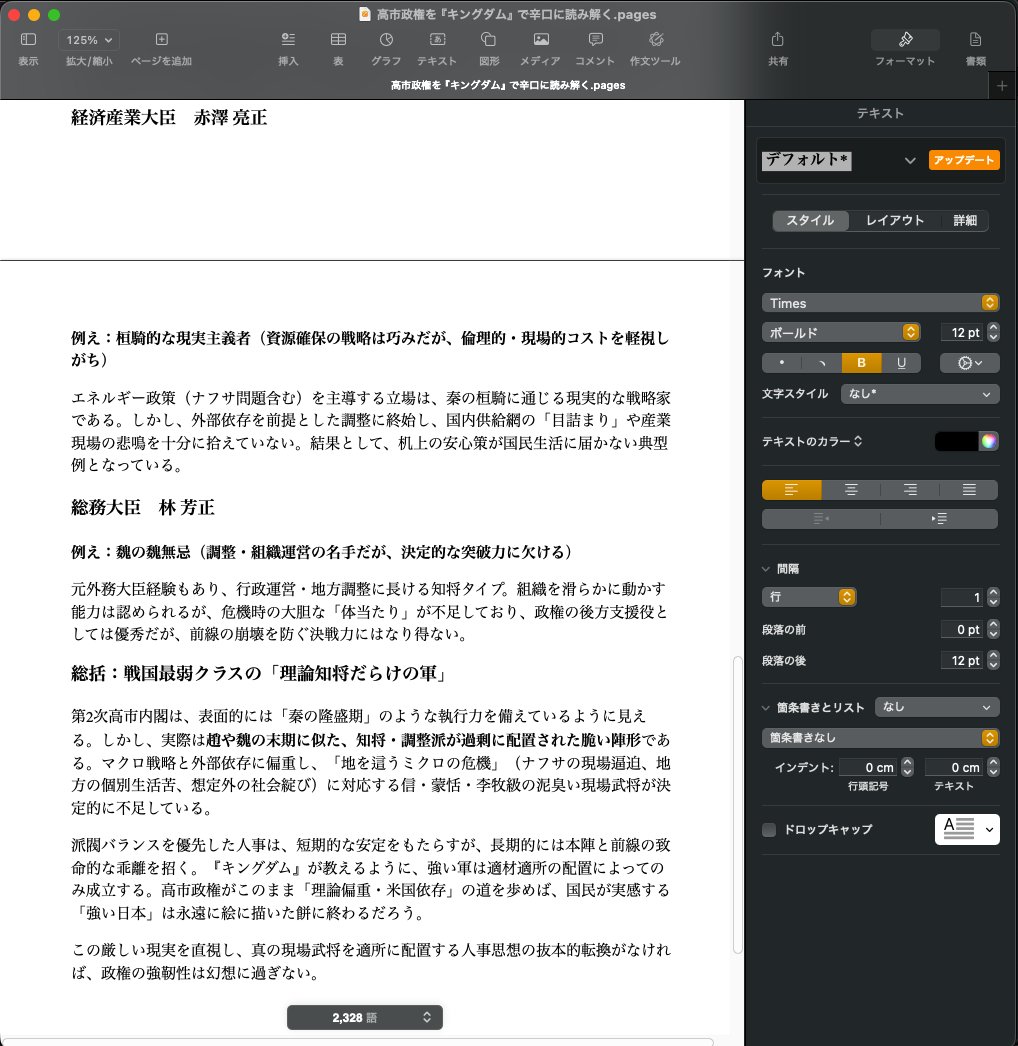This screenshot has height=1046, width=1018.
Task: Click the Add Page (ページを追加) icon
Action: [x=161, y=39]
